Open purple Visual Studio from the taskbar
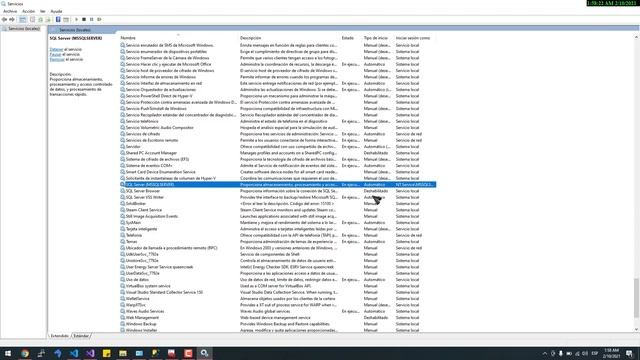 90,353
